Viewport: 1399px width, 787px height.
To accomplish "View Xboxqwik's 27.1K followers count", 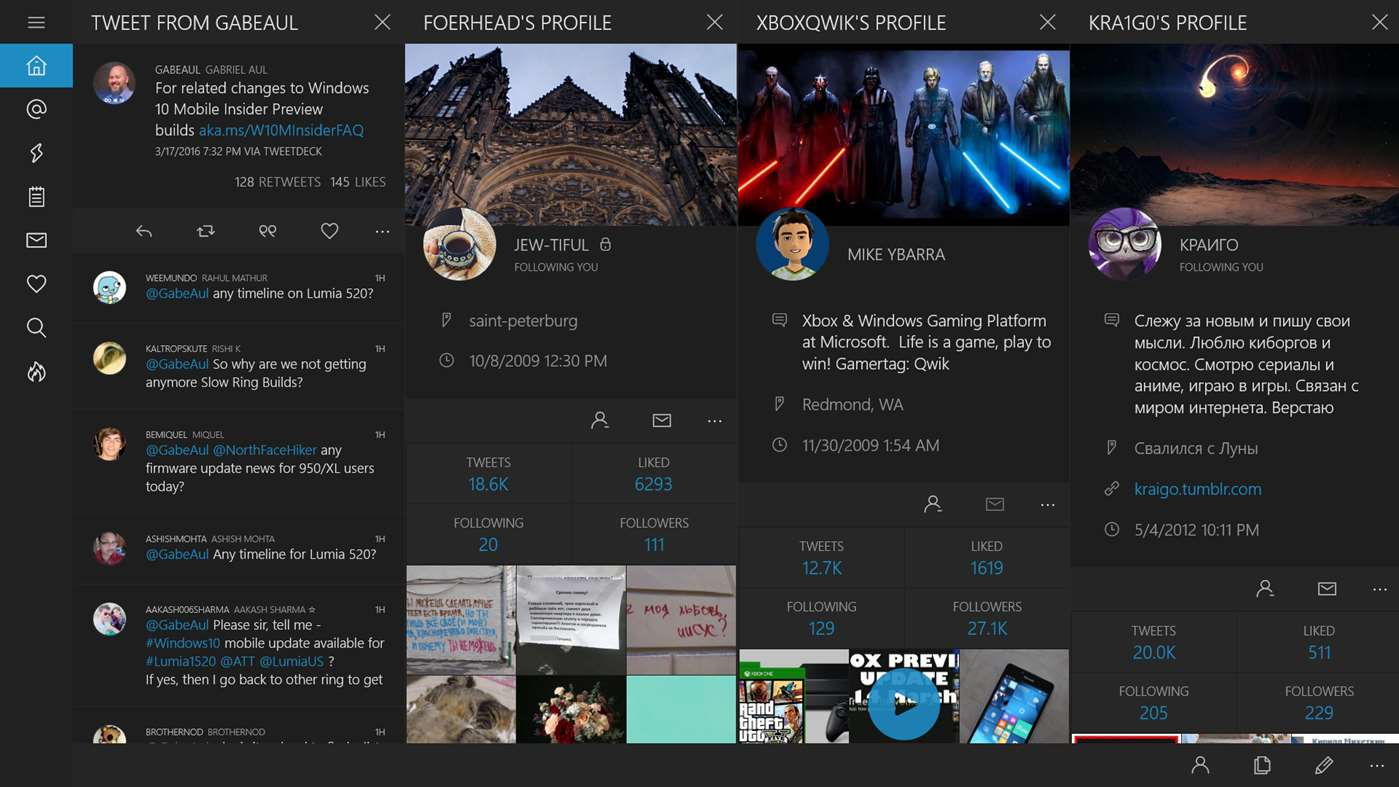I will [986, 628].
